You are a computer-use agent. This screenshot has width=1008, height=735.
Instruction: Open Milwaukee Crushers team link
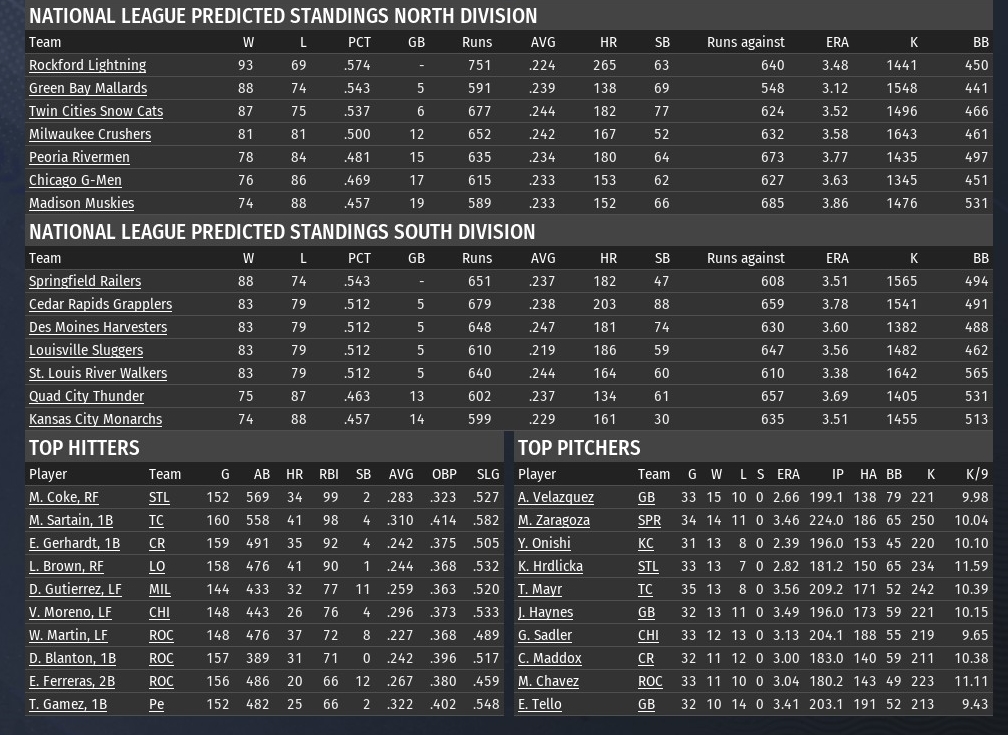click(x=90, y=134)
